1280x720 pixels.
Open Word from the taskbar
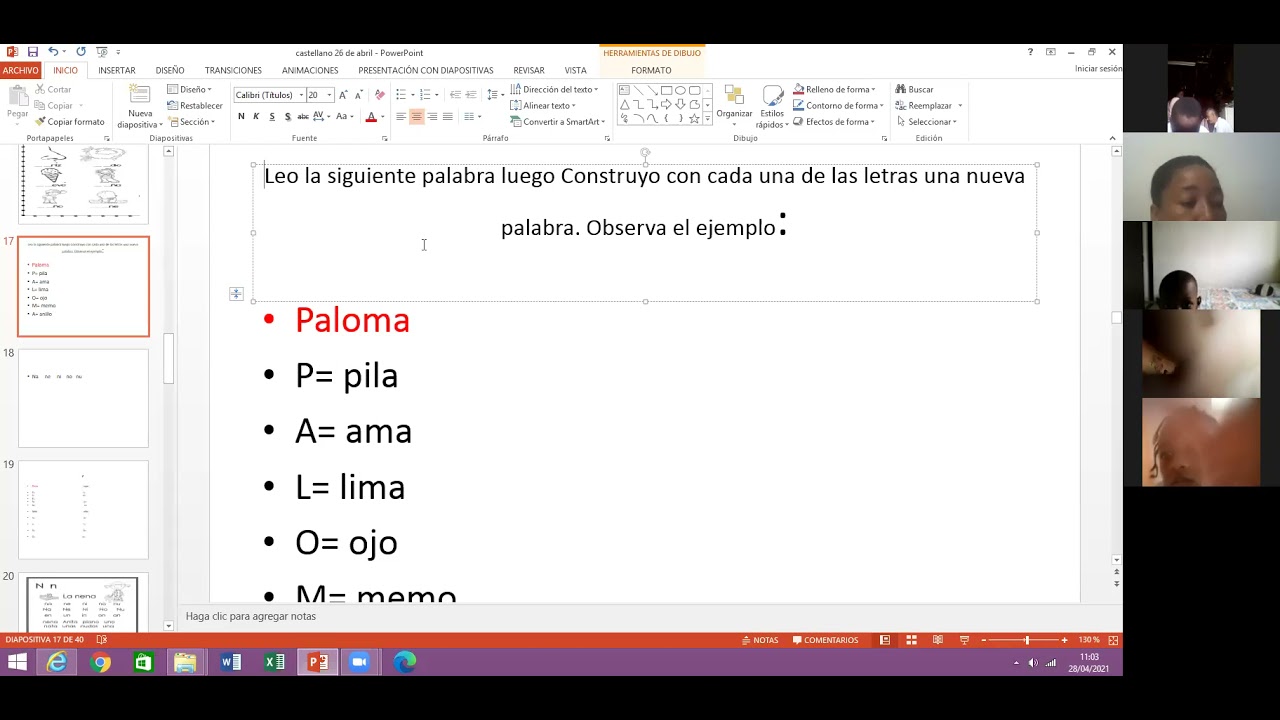[x=231, y=662]
